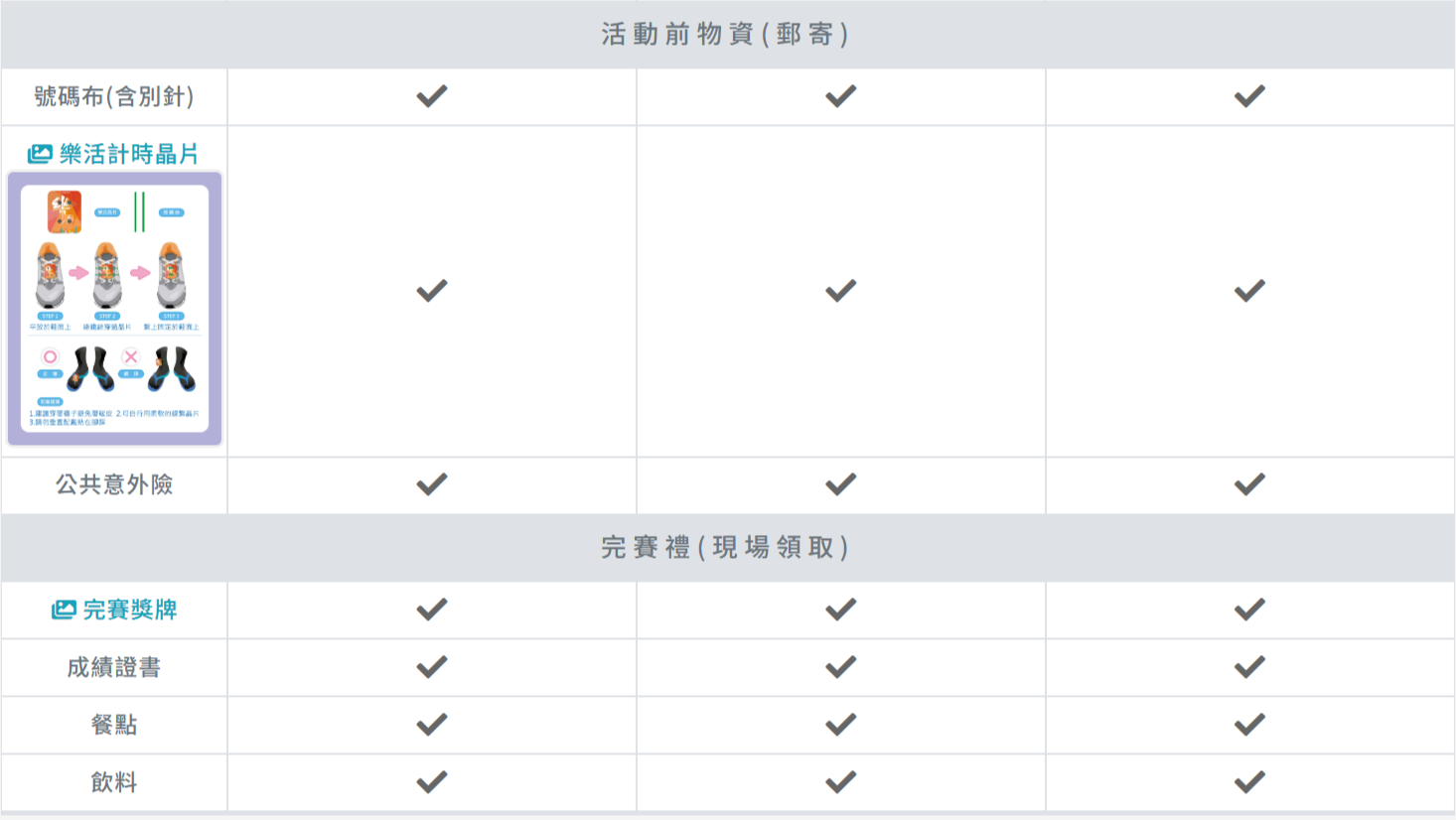Click last column checkmark in 號碼布 row
Image resolution: width=1456 pixels, height=820 pixels.
tap(1249, 96)
